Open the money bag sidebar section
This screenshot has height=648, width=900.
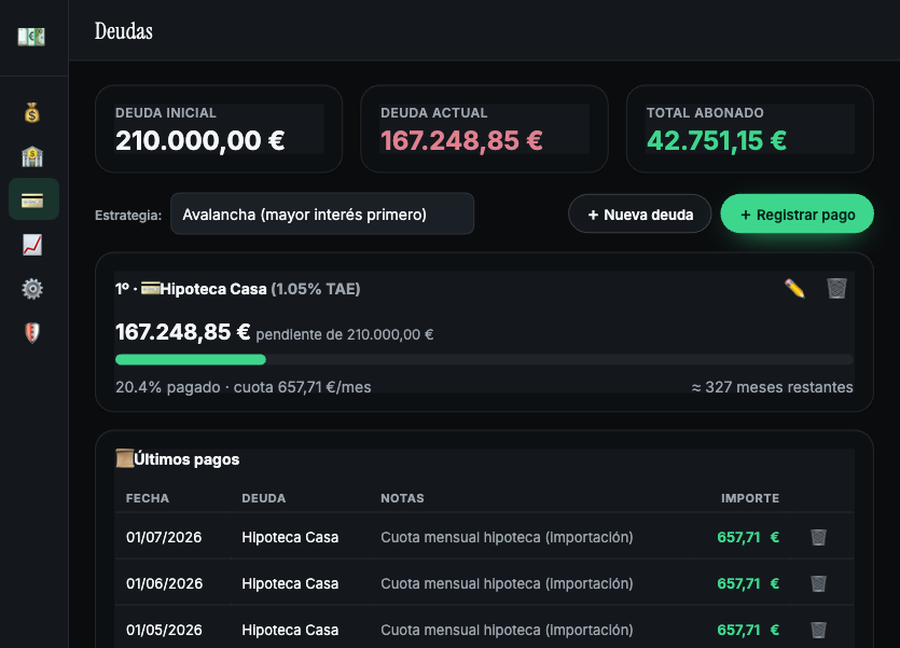32,112
